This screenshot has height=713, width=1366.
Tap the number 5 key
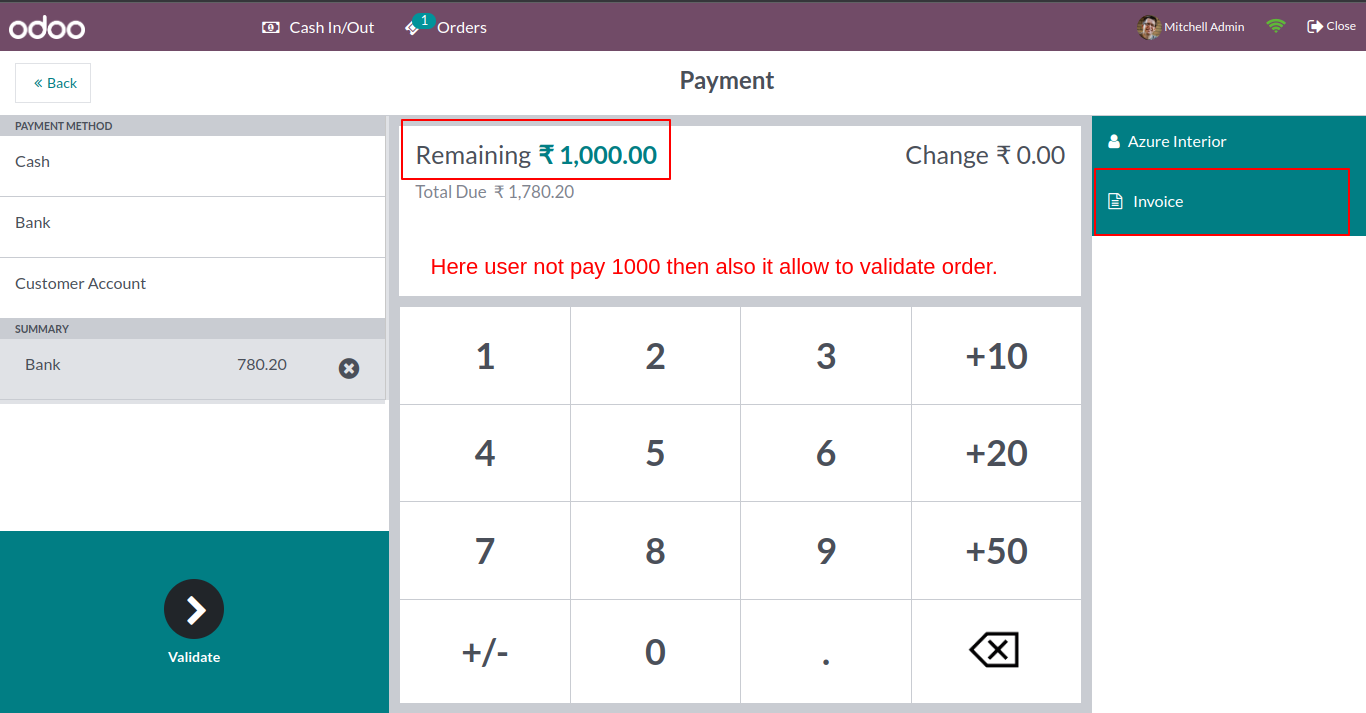655,453
